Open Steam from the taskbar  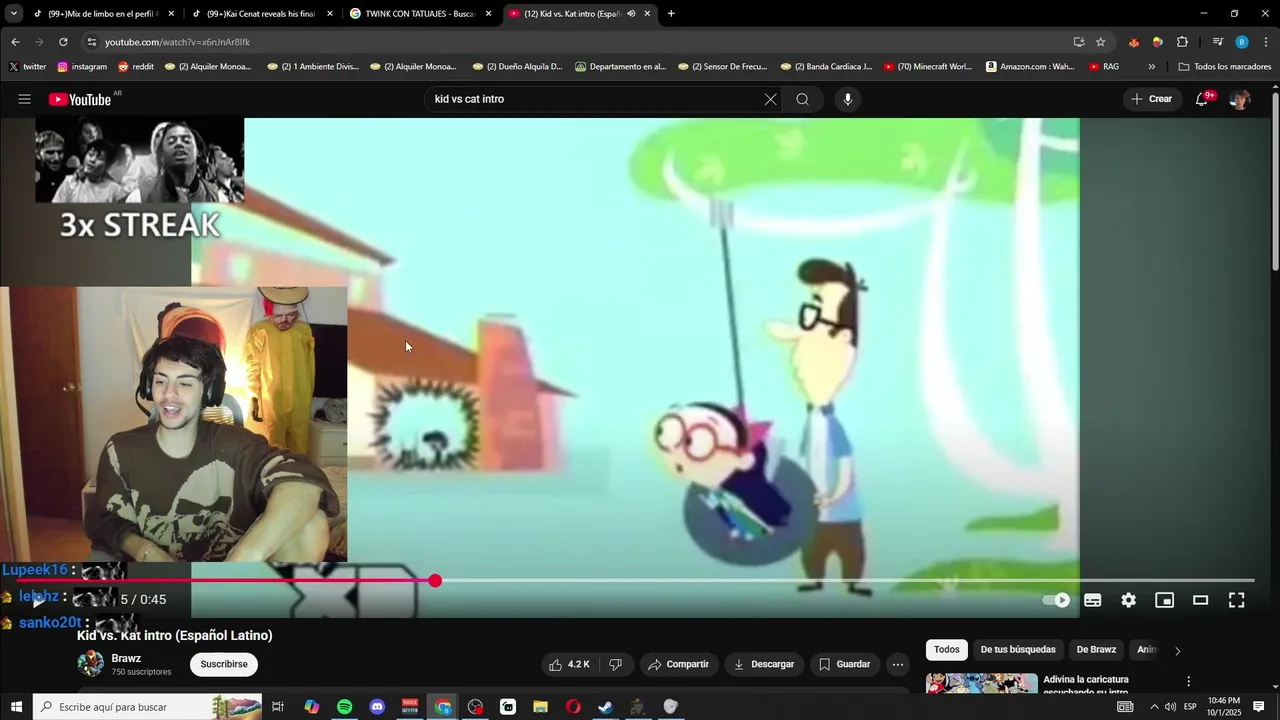coord(605,707)
